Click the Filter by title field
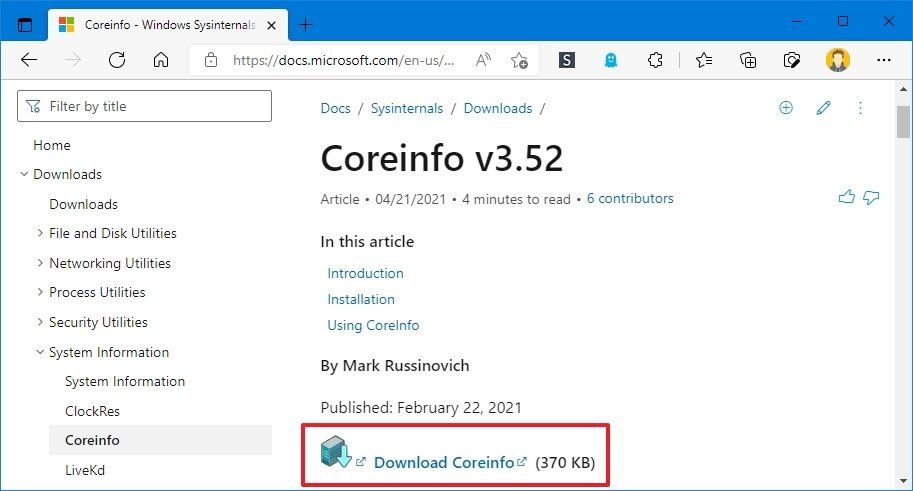The height and width of the screenshot is (491, 913). tap(144, 106)
